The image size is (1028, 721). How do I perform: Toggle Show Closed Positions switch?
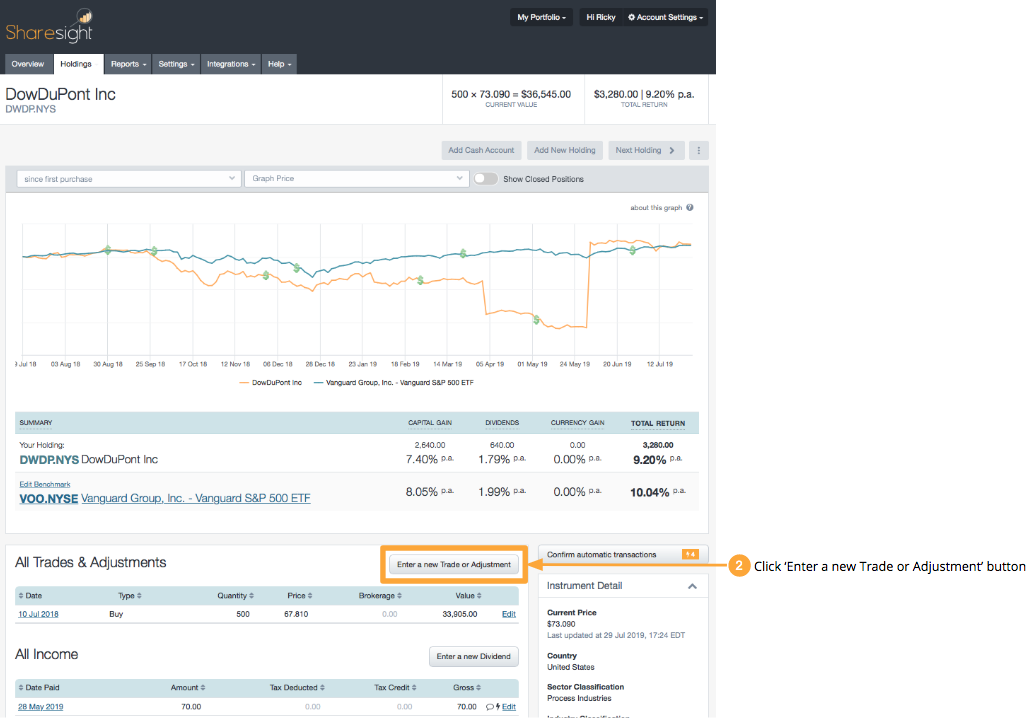click(485, 179)
